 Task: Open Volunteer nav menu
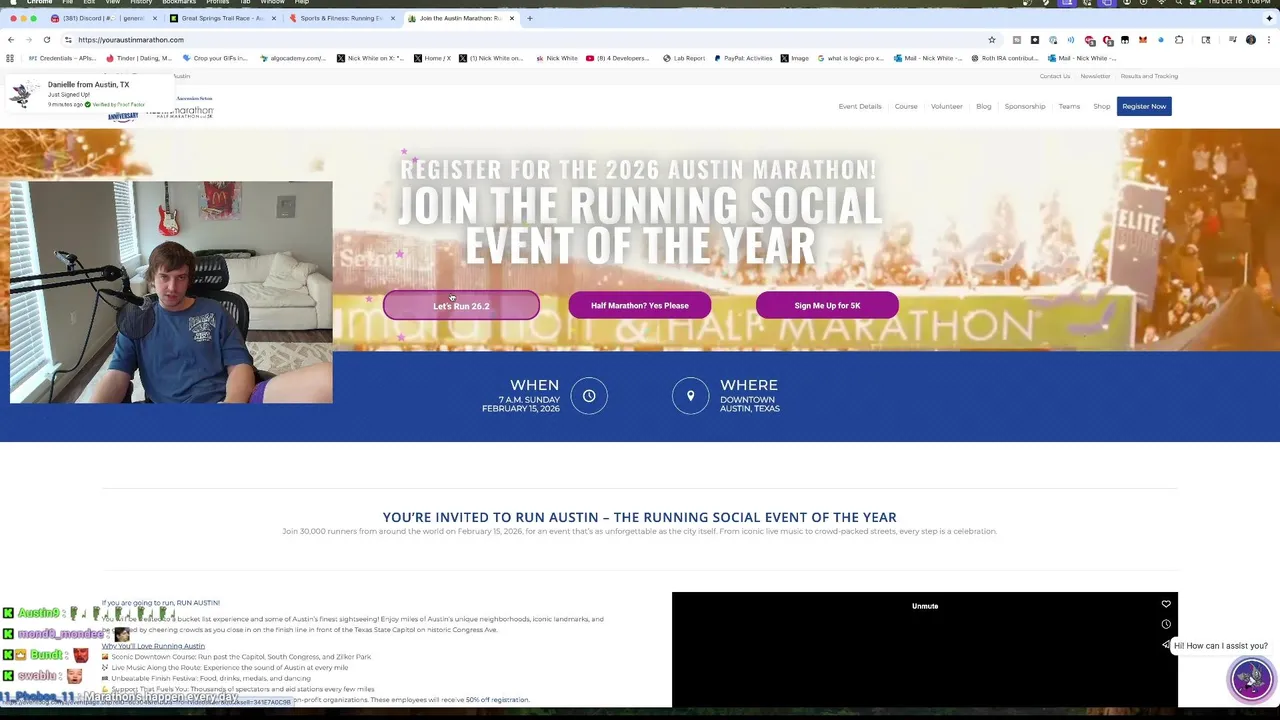point(946,106)
